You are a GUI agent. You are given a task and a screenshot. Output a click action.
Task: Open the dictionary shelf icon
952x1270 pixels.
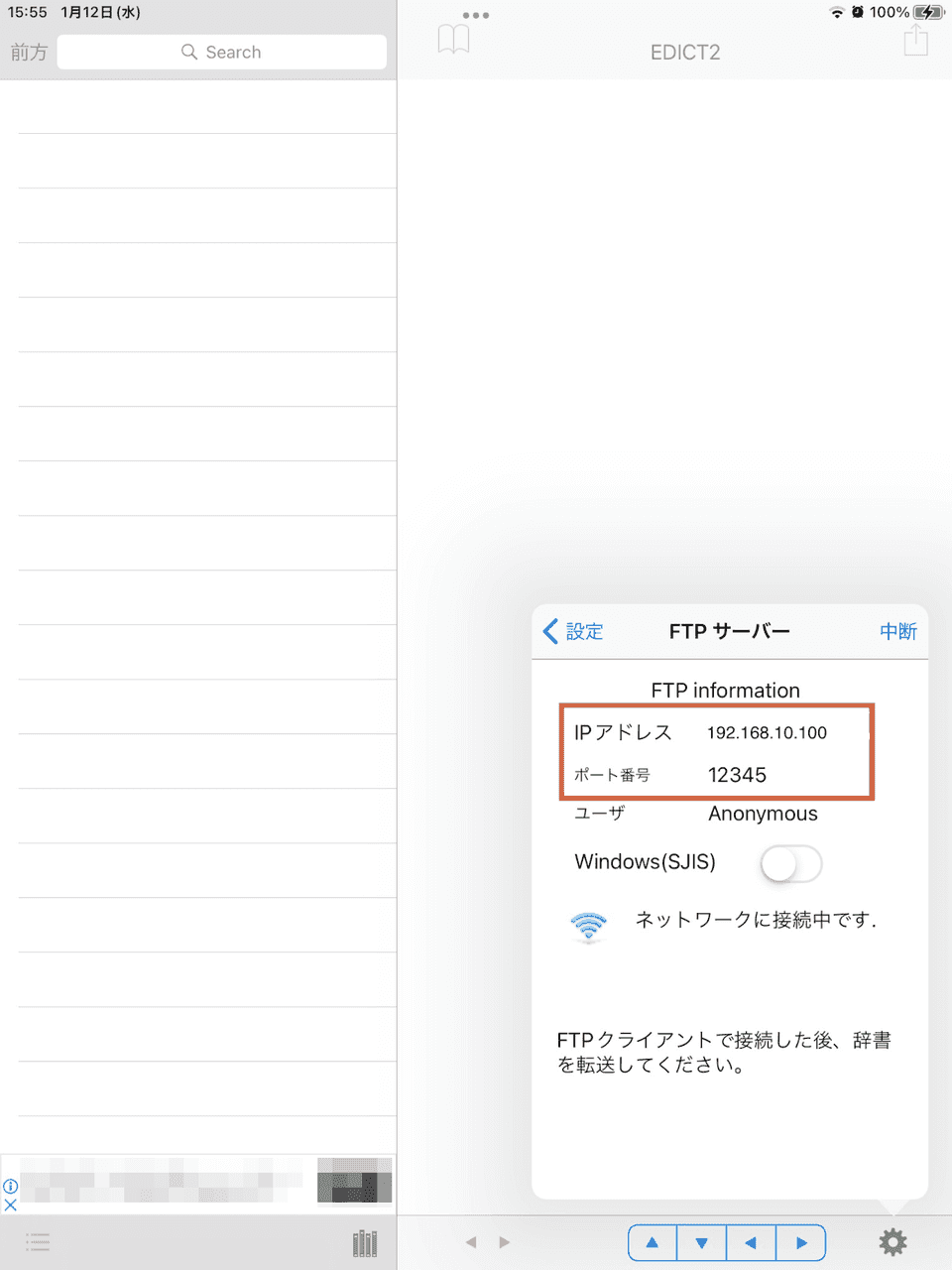click(364, 1241)
